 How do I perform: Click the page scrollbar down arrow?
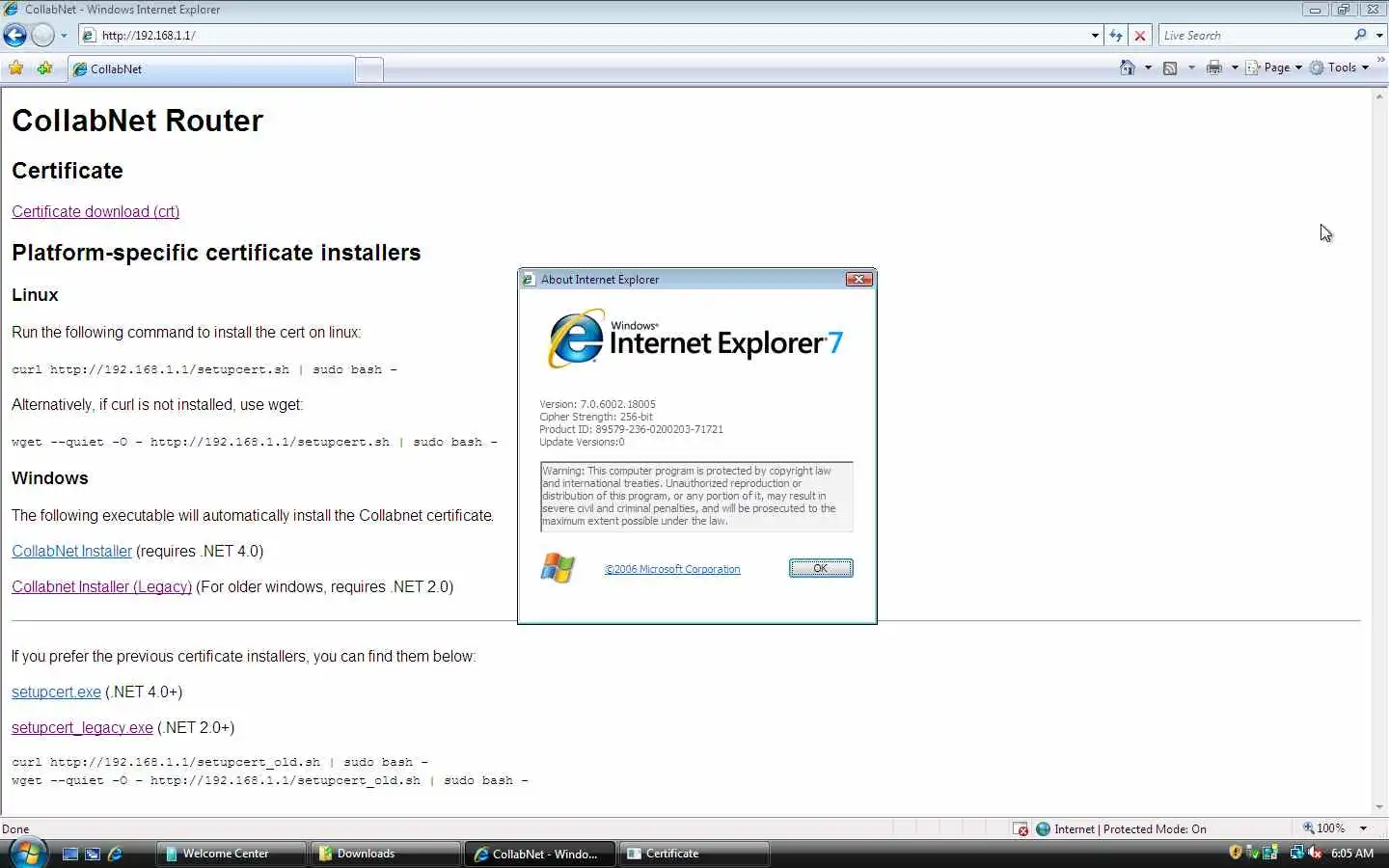(x=1380, y=807)
